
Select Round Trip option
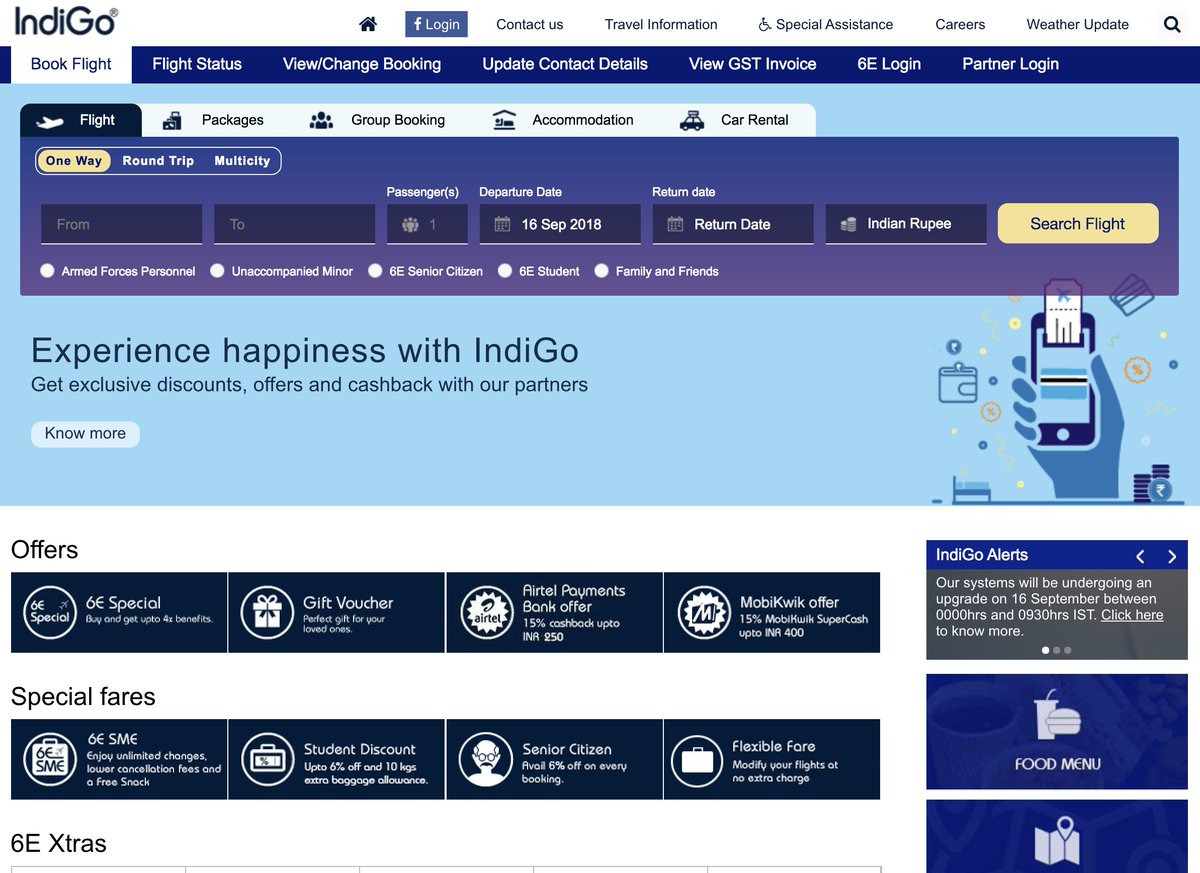[158, 161]
